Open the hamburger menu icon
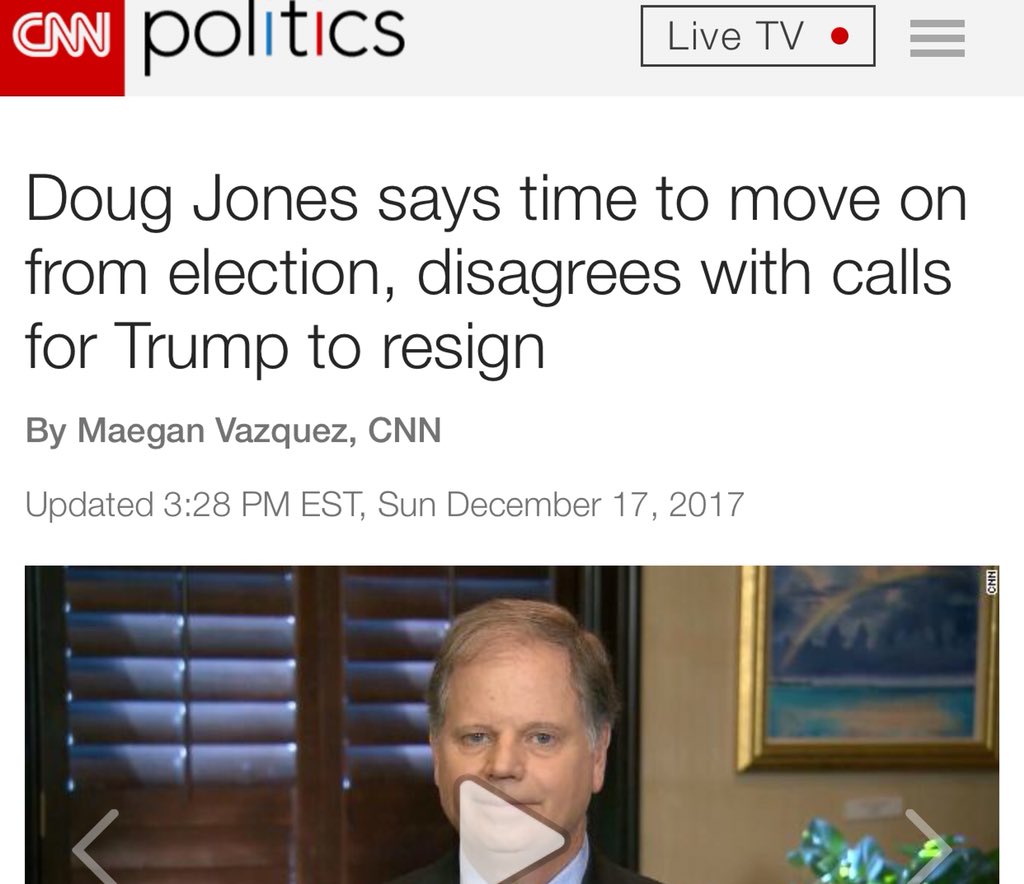Image resolution: width=1024 pixels, height=884 pixels. point(937,38)
